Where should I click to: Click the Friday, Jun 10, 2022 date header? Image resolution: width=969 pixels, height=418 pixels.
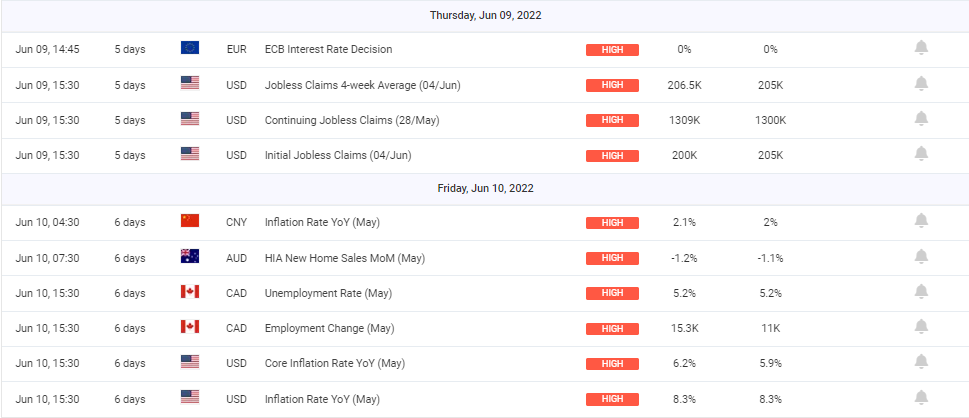pos(486,188)
